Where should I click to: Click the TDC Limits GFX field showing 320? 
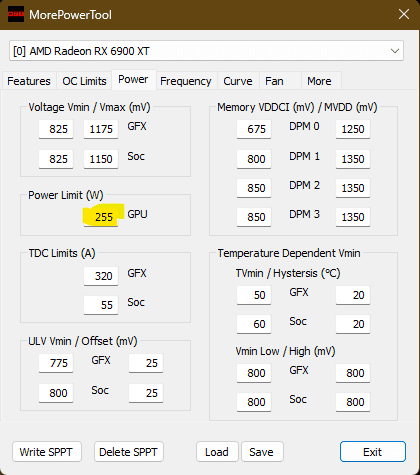coord(101,276)
